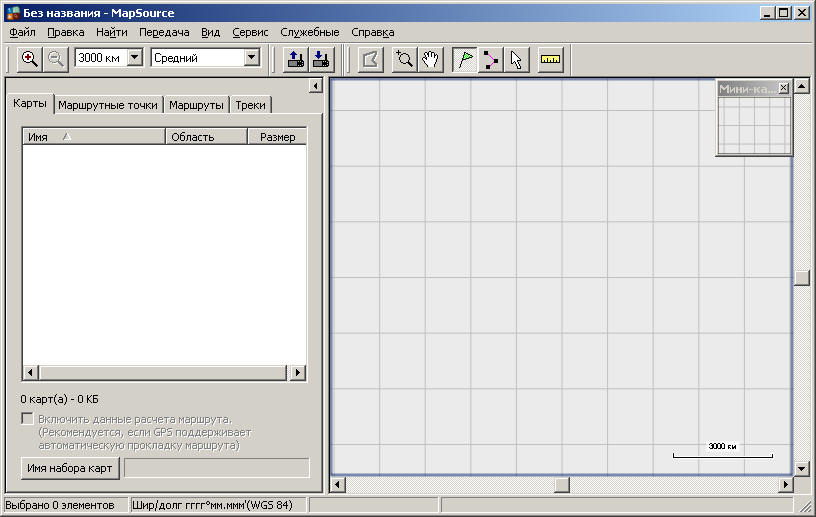Click the Имя набора карт button
816x517 pixels.
coord(70,468)
